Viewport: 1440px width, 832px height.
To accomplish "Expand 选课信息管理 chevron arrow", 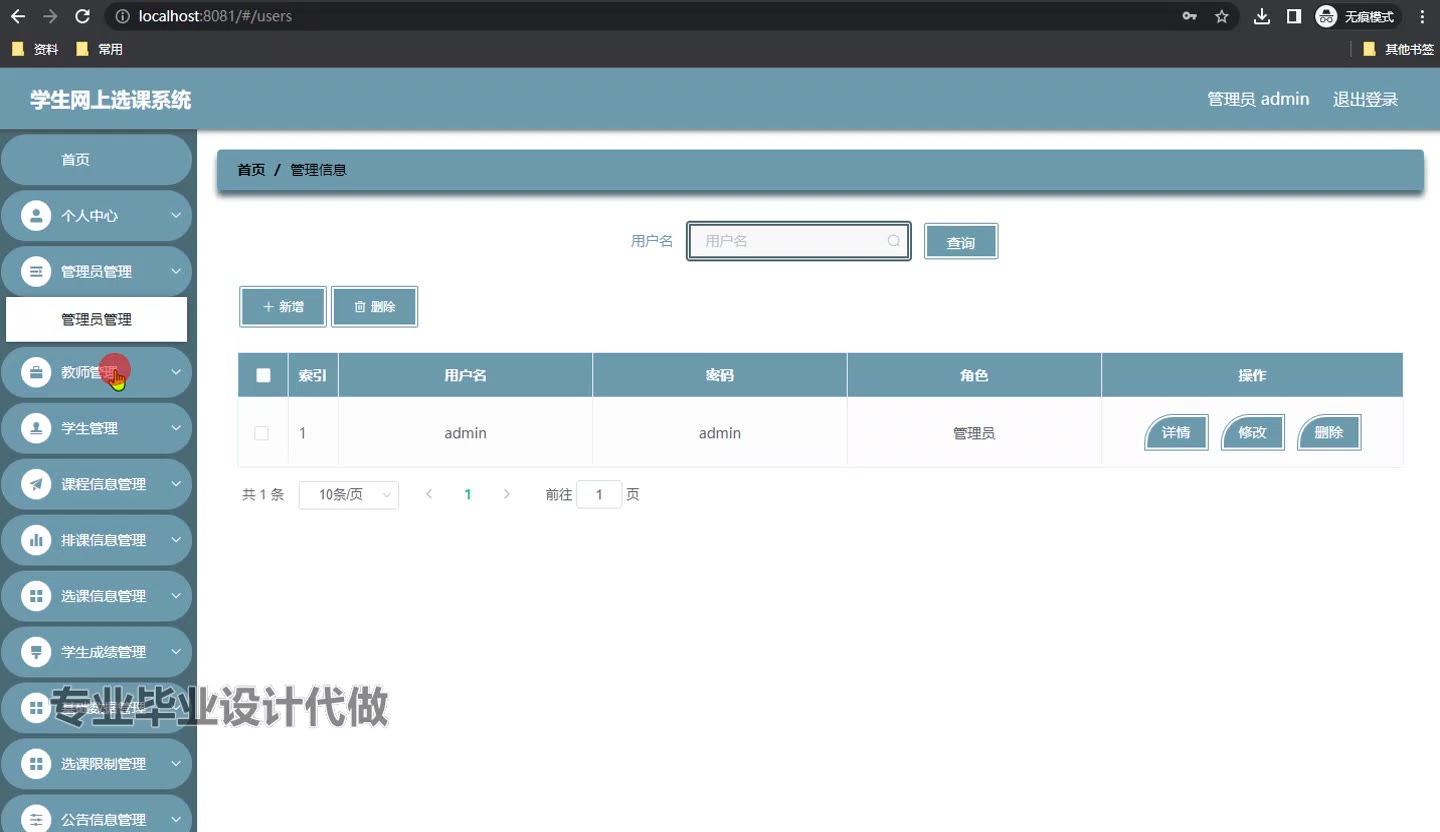I will coord(176,596).
